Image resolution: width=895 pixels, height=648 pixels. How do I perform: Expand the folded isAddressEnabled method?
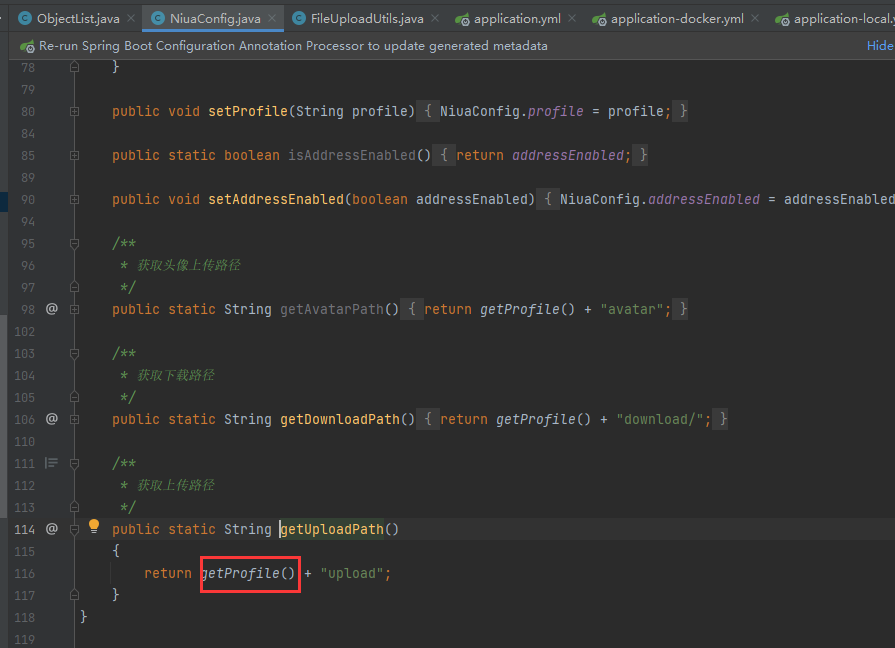(x=74, y=156)
